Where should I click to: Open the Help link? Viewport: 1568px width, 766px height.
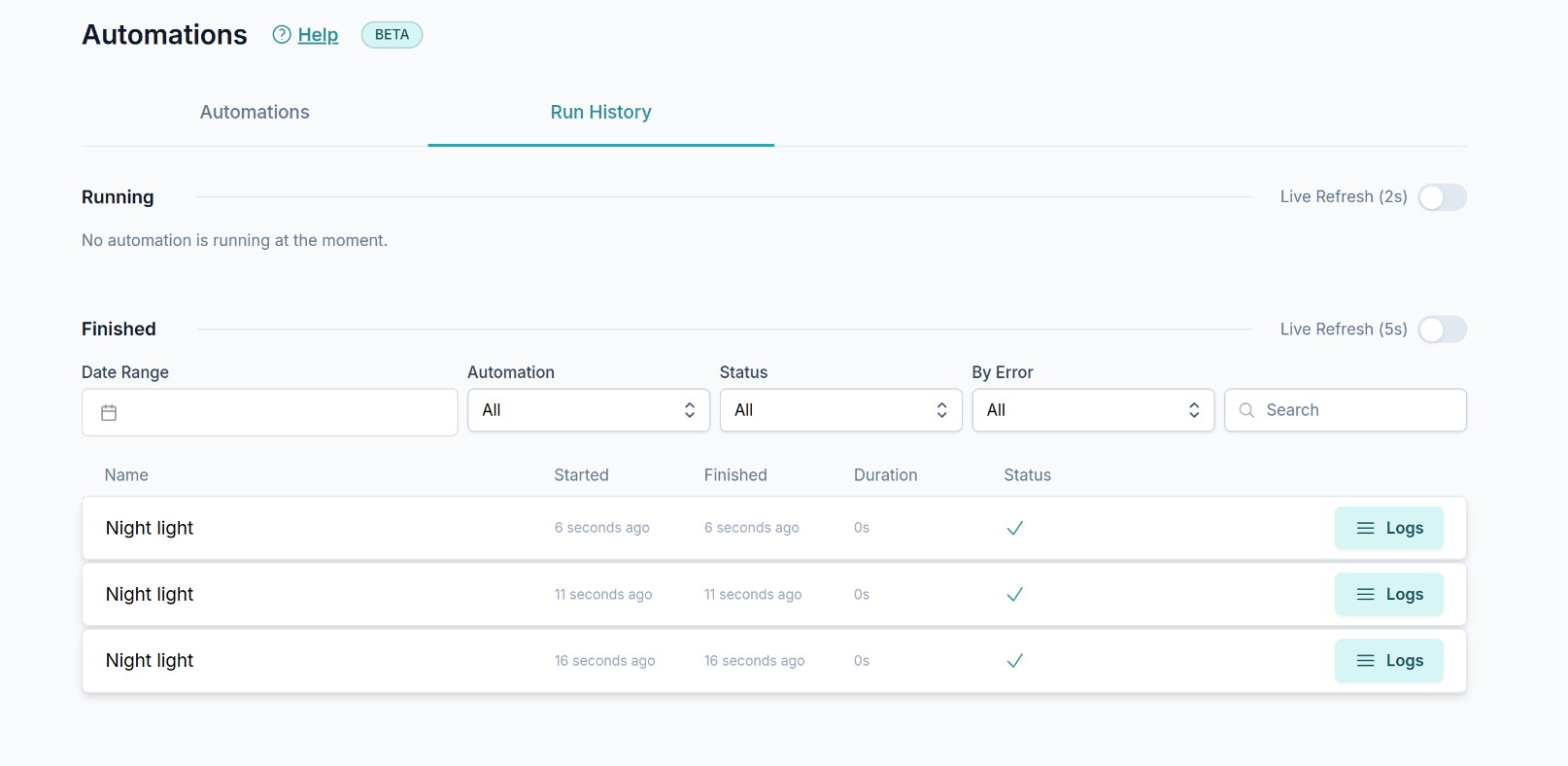tap(318, 35)
